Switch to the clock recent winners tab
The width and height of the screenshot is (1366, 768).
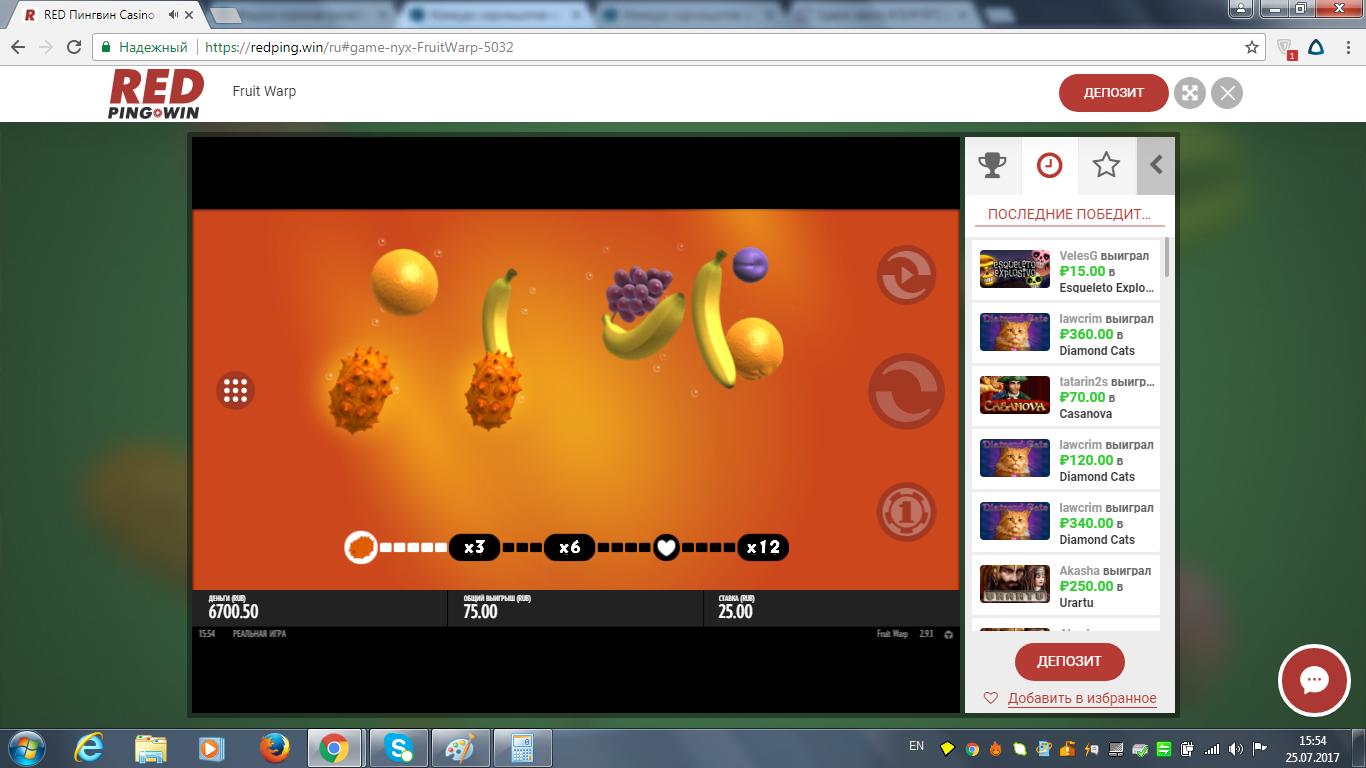(x=1049, y=165)
